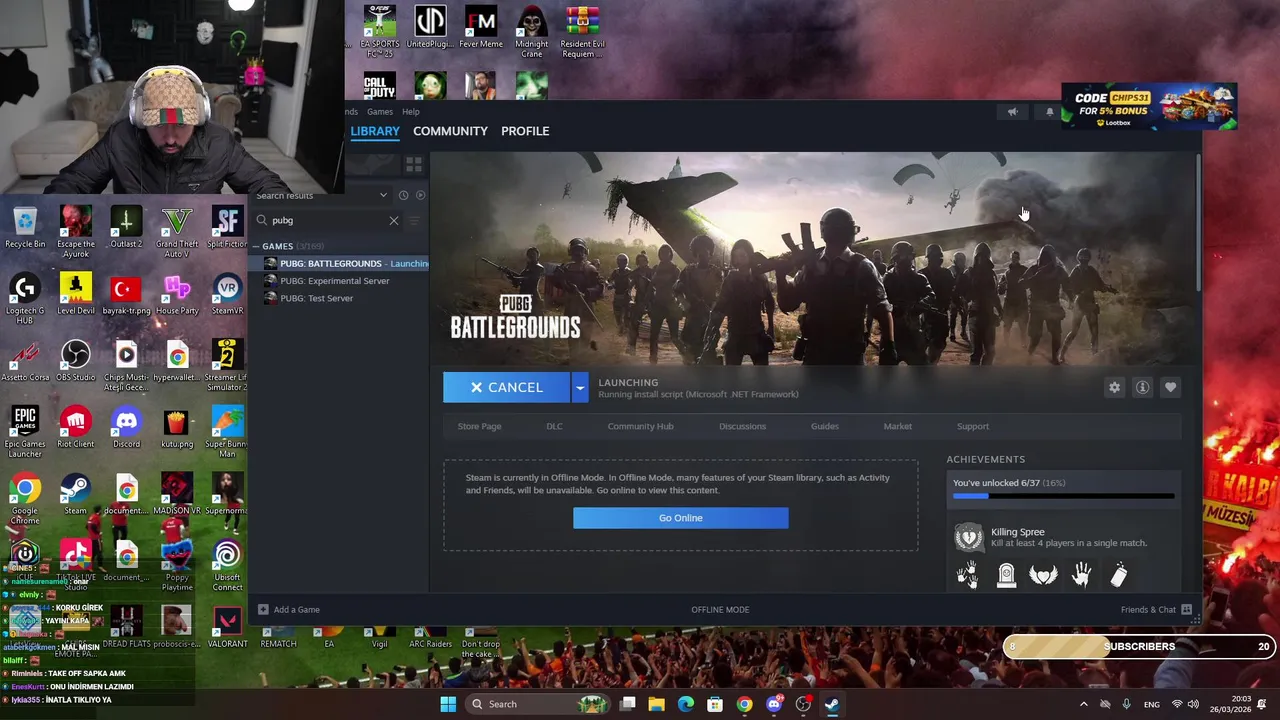This screenshot has width=1280, height=720.
Task: Click Steam icon in Windows taskbar
Action: point(832,704)
